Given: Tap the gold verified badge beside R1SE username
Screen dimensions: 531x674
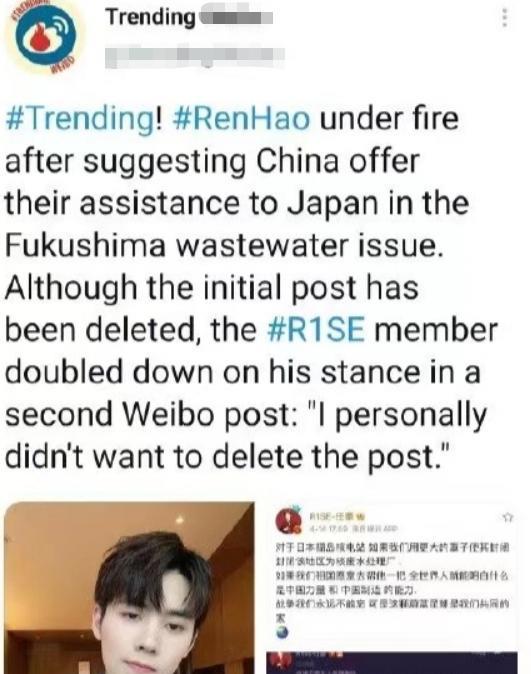Looking at the screenshot, I should 361,516.
